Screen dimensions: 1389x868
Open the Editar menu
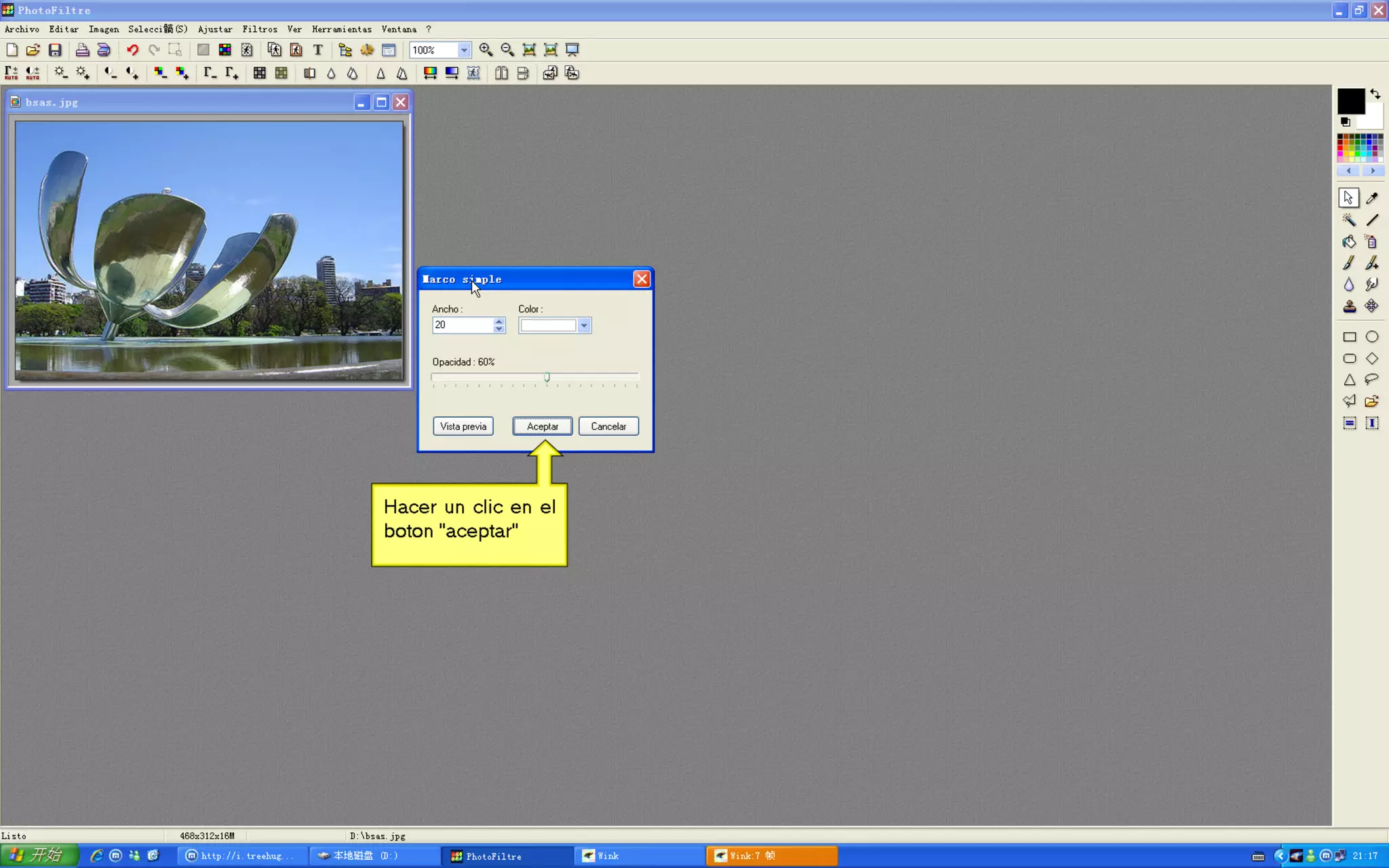coord(64,29)
